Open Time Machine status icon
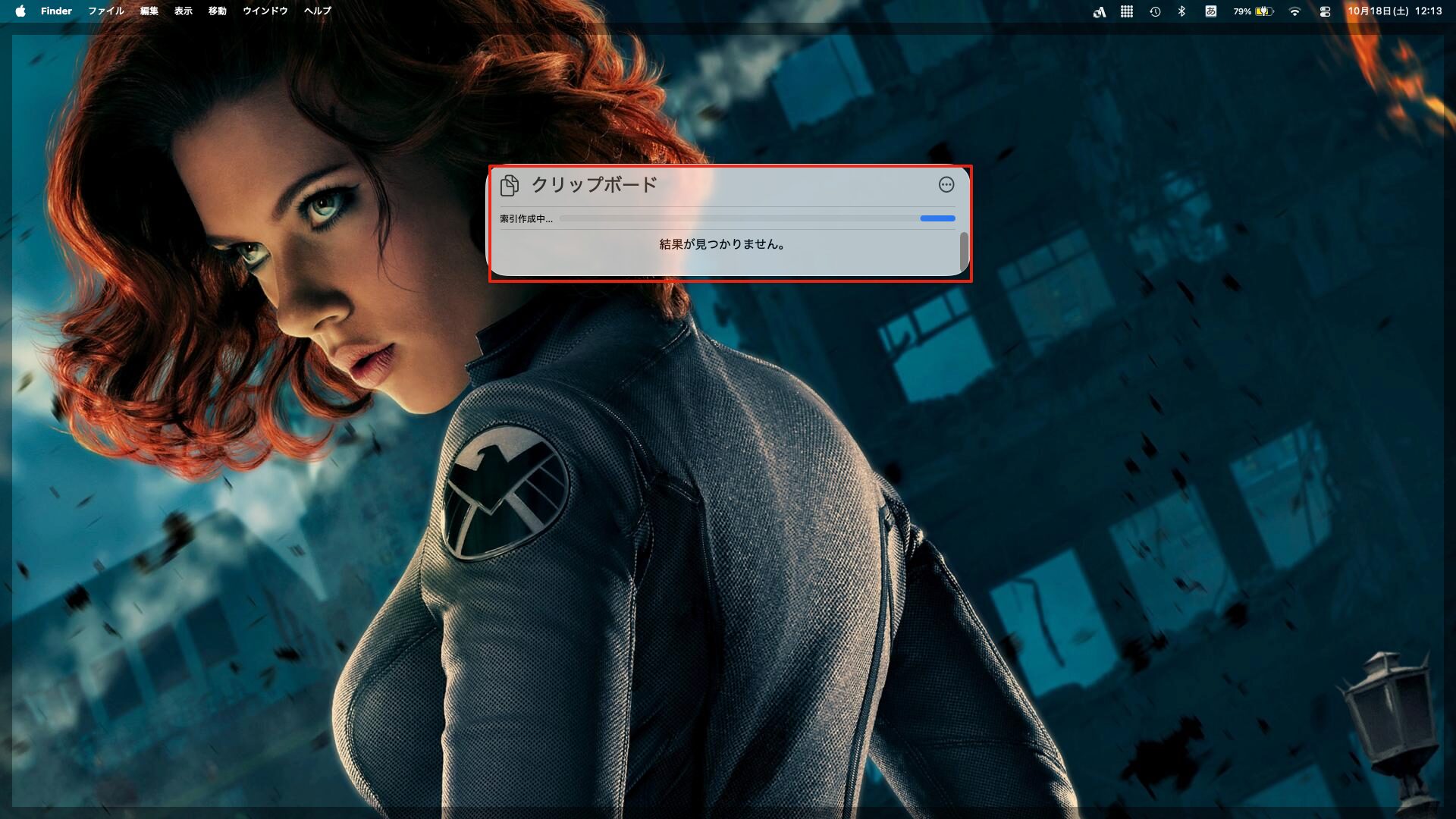 [1155, 11]
